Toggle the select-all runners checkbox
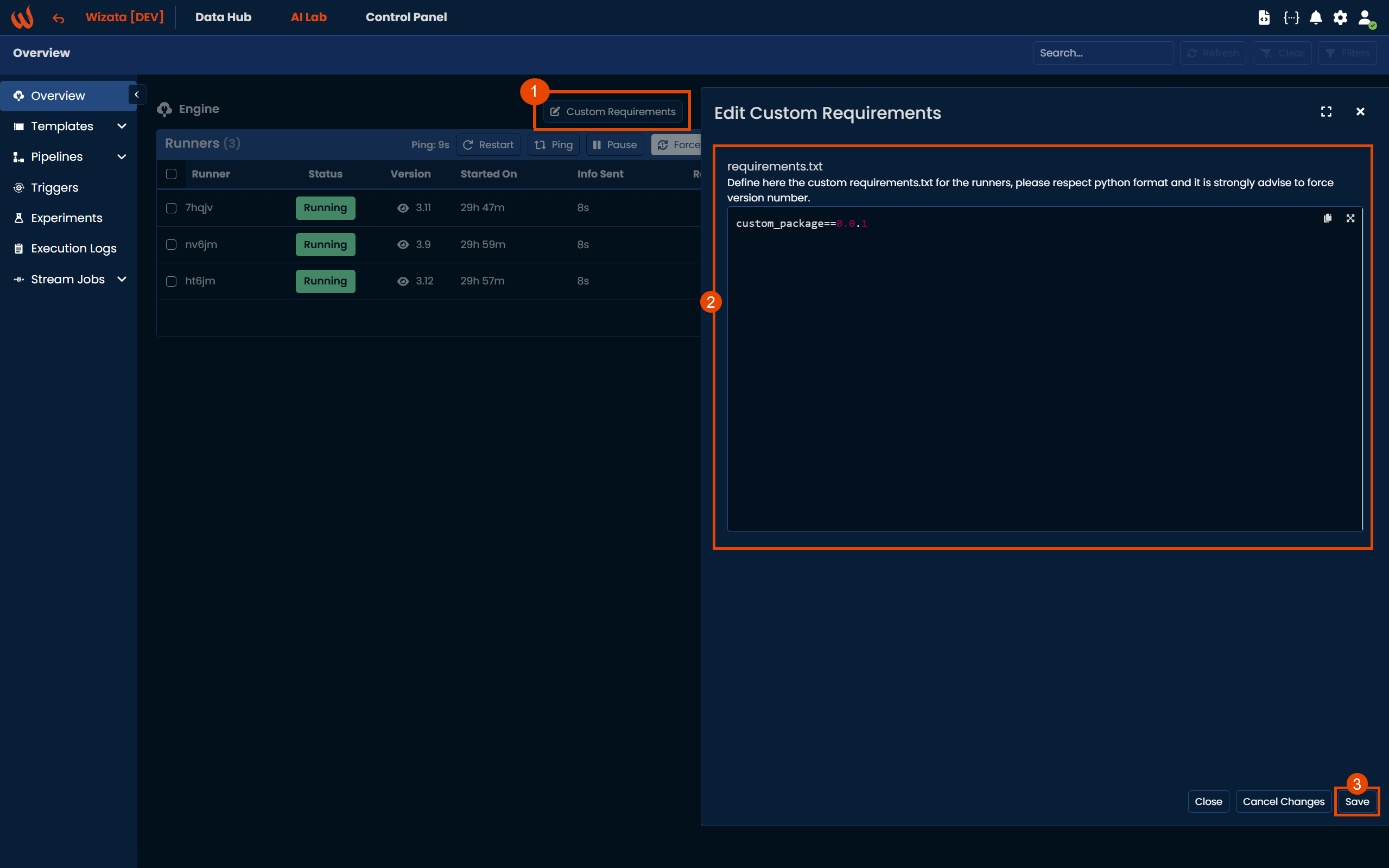The width and height of the screenshot is (1389, 868). click(171, 174)
